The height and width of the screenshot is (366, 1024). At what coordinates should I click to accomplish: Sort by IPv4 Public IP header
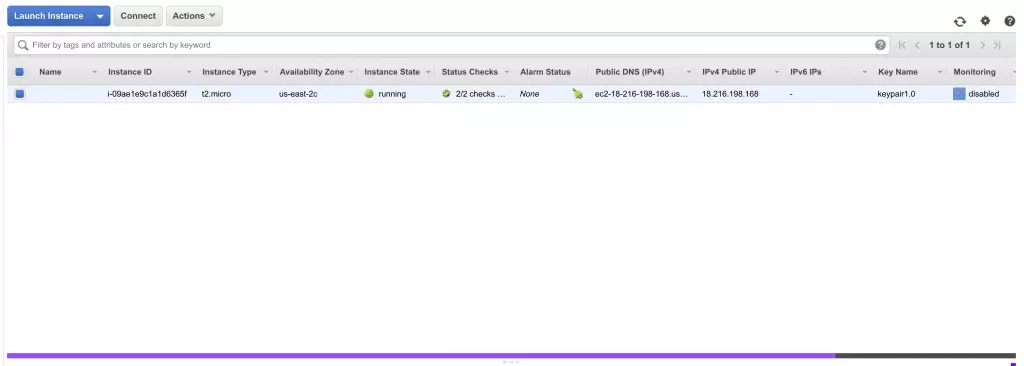click(x=729, y=72)
